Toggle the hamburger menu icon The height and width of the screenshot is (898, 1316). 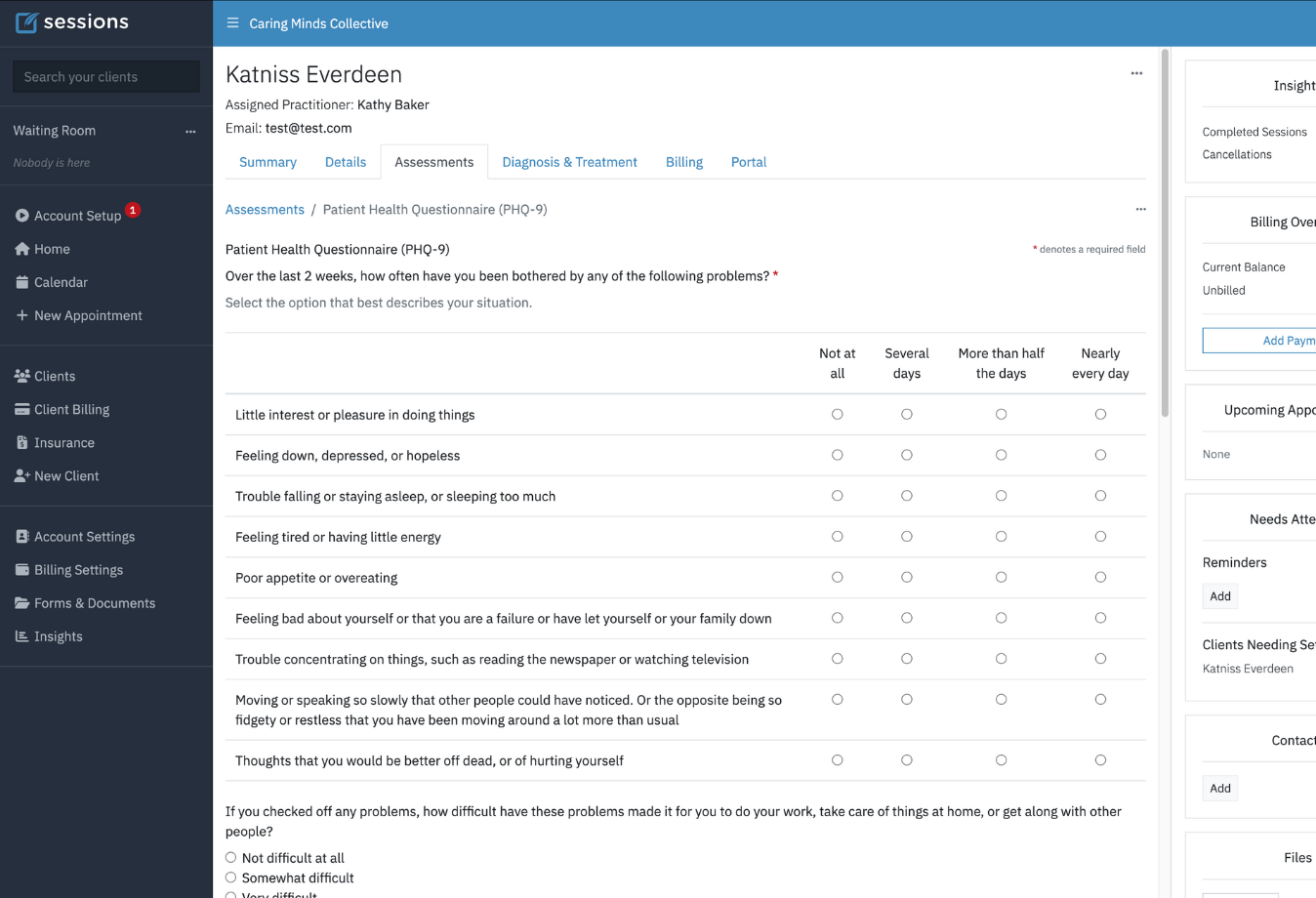pos(232,22)
